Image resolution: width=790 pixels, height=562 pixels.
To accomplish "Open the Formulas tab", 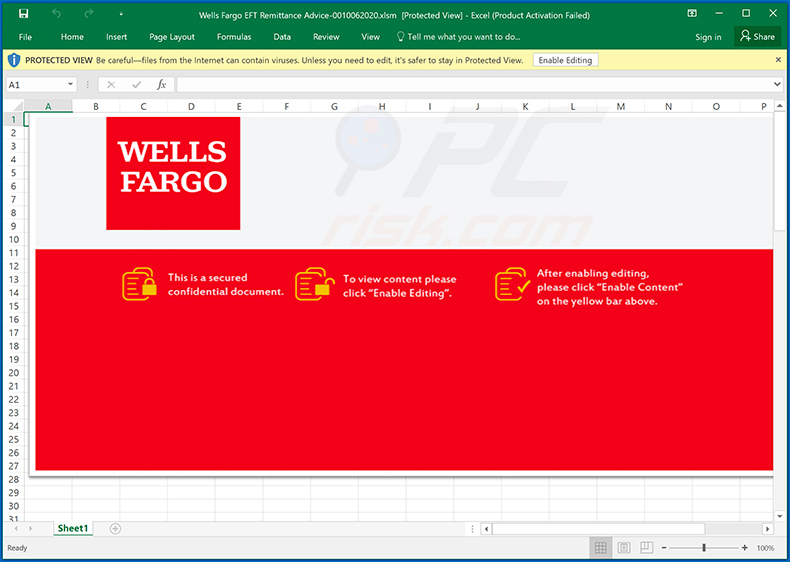I will pyautogui.click(x=234, y=37).
